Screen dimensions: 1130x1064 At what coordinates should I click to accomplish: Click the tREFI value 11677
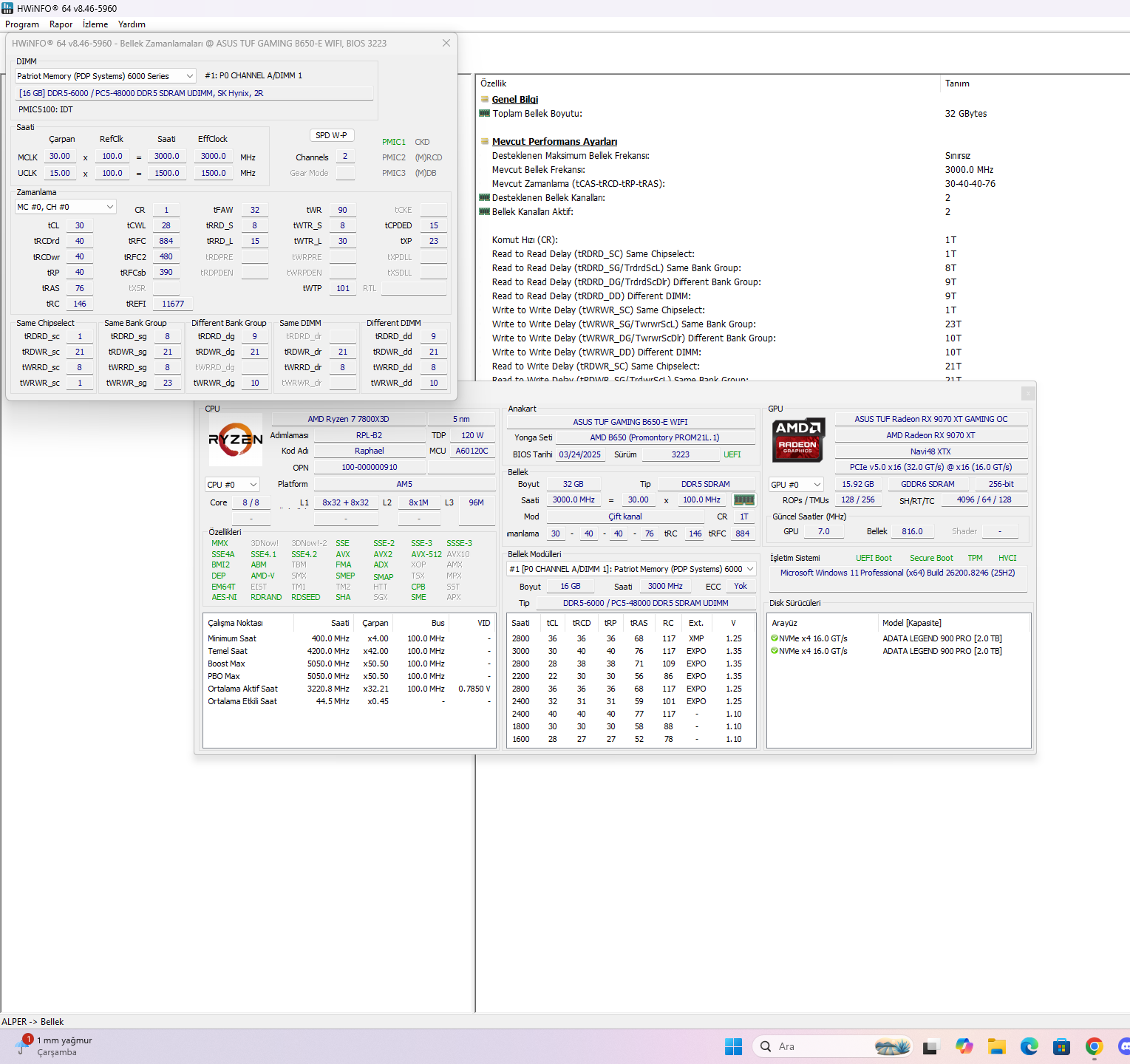pos(173,304)
